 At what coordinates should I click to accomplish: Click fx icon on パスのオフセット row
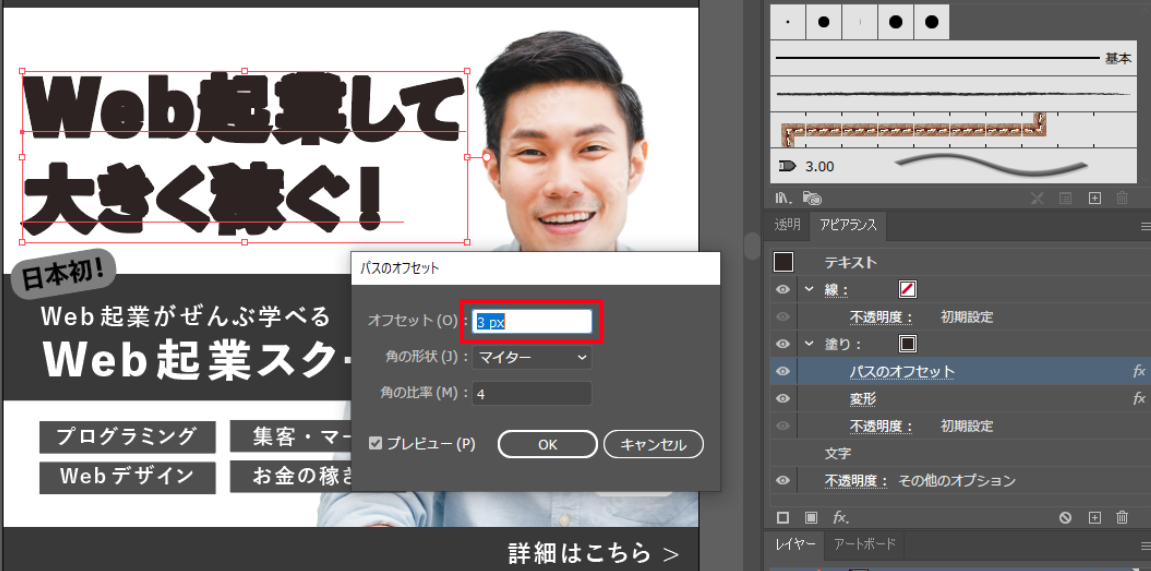(x=1139, y=372)
